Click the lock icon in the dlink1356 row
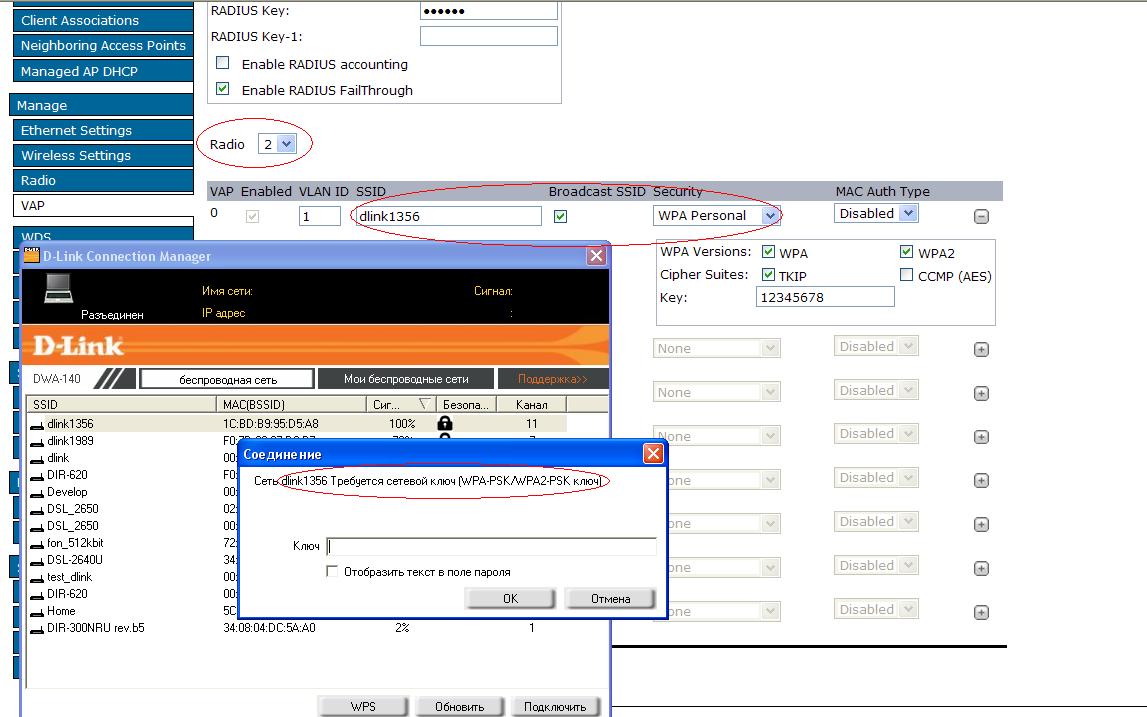This screenshot has height=717, width=1147. click(446, 424)
